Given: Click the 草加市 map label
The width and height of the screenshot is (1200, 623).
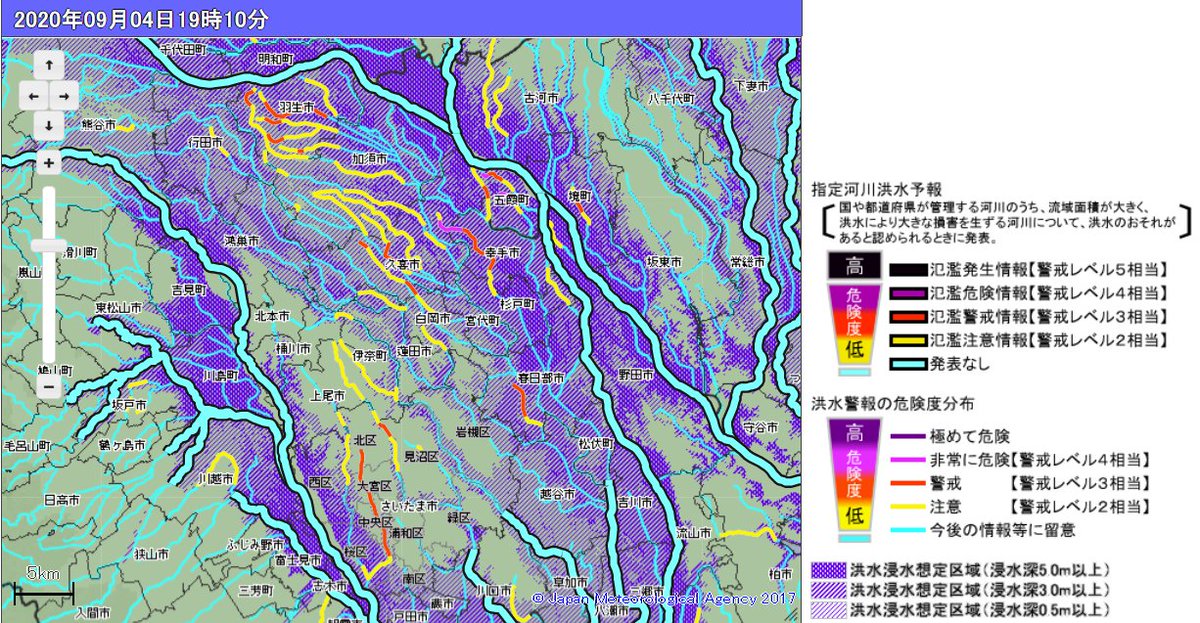Looking at the screenshot, I should pyautogui.click(x=570, y=581).
